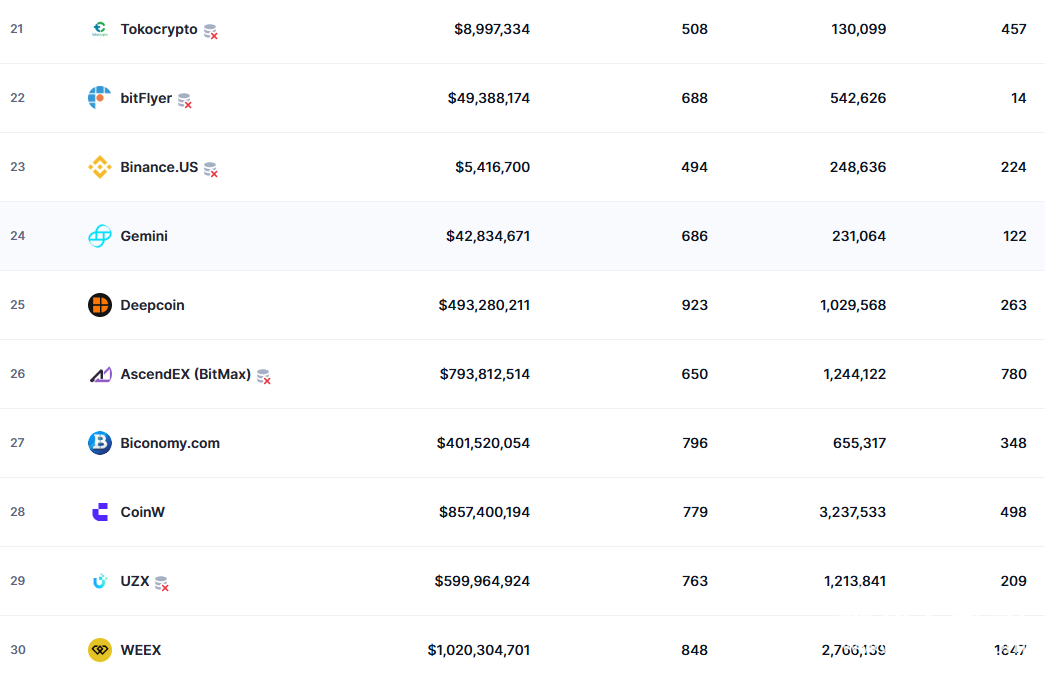Viewport: 1045px width, 674px height.
Task: Click the no-reserves icon beside AscendEX (BitMax)
Action: [263, 376]
